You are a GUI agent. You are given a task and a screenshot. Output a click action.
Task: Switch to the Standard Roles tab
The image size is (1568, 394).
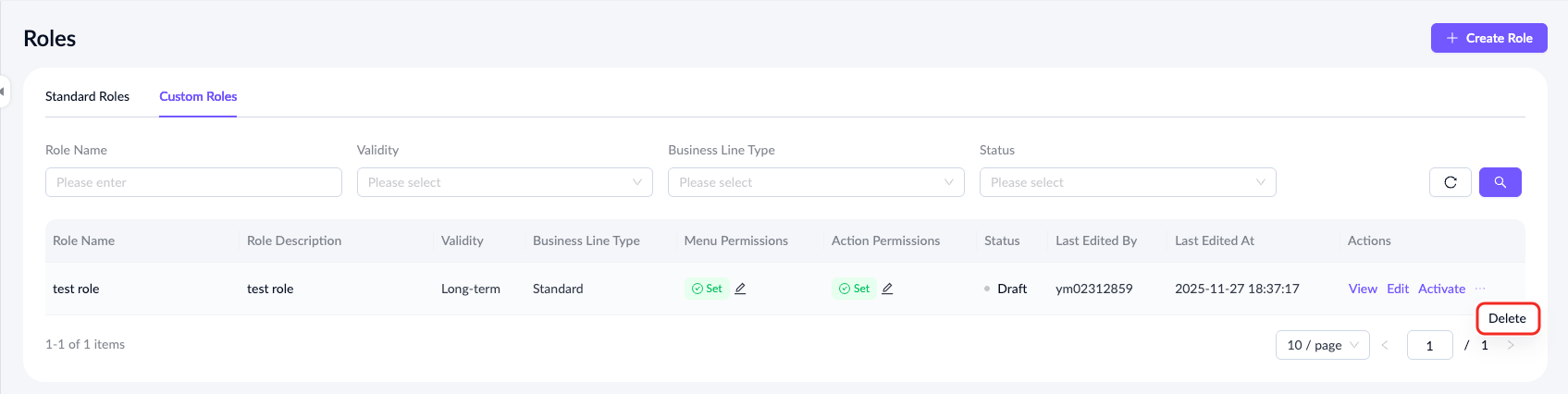[87, 96]
